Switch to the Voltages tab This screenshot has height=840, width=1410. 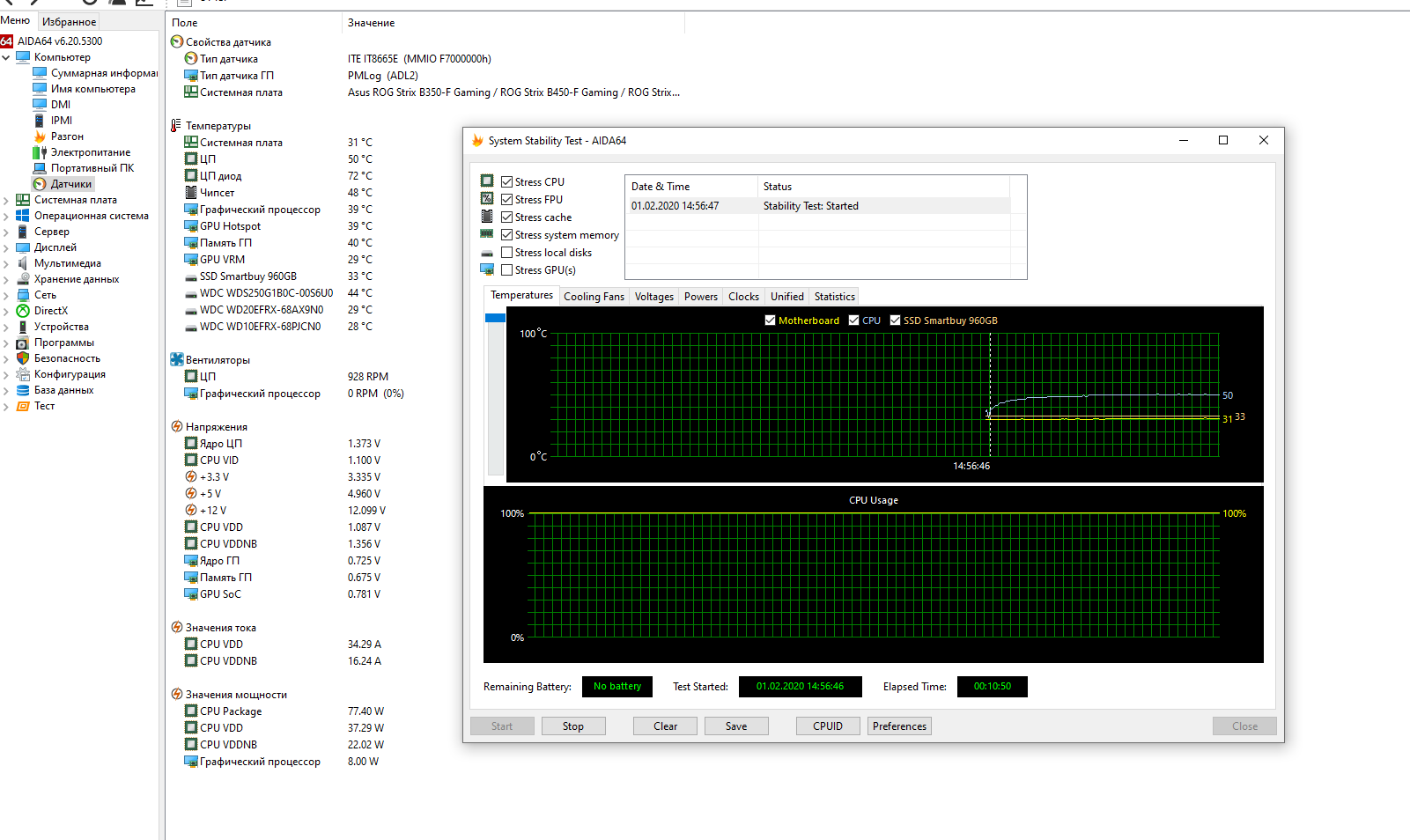click(654, 297)
